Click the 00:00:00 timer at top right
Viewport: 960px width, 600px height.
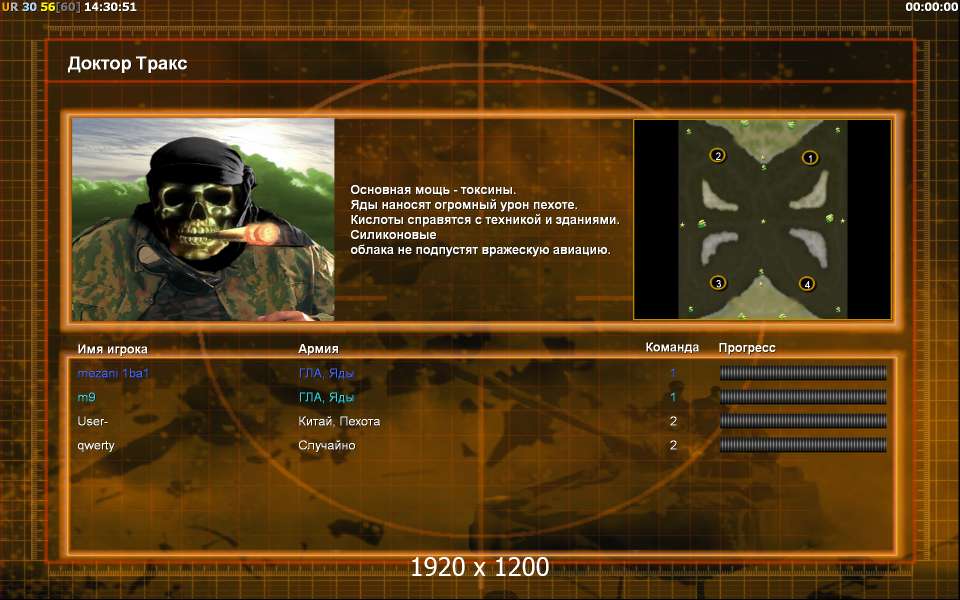(x=931, y=7)
